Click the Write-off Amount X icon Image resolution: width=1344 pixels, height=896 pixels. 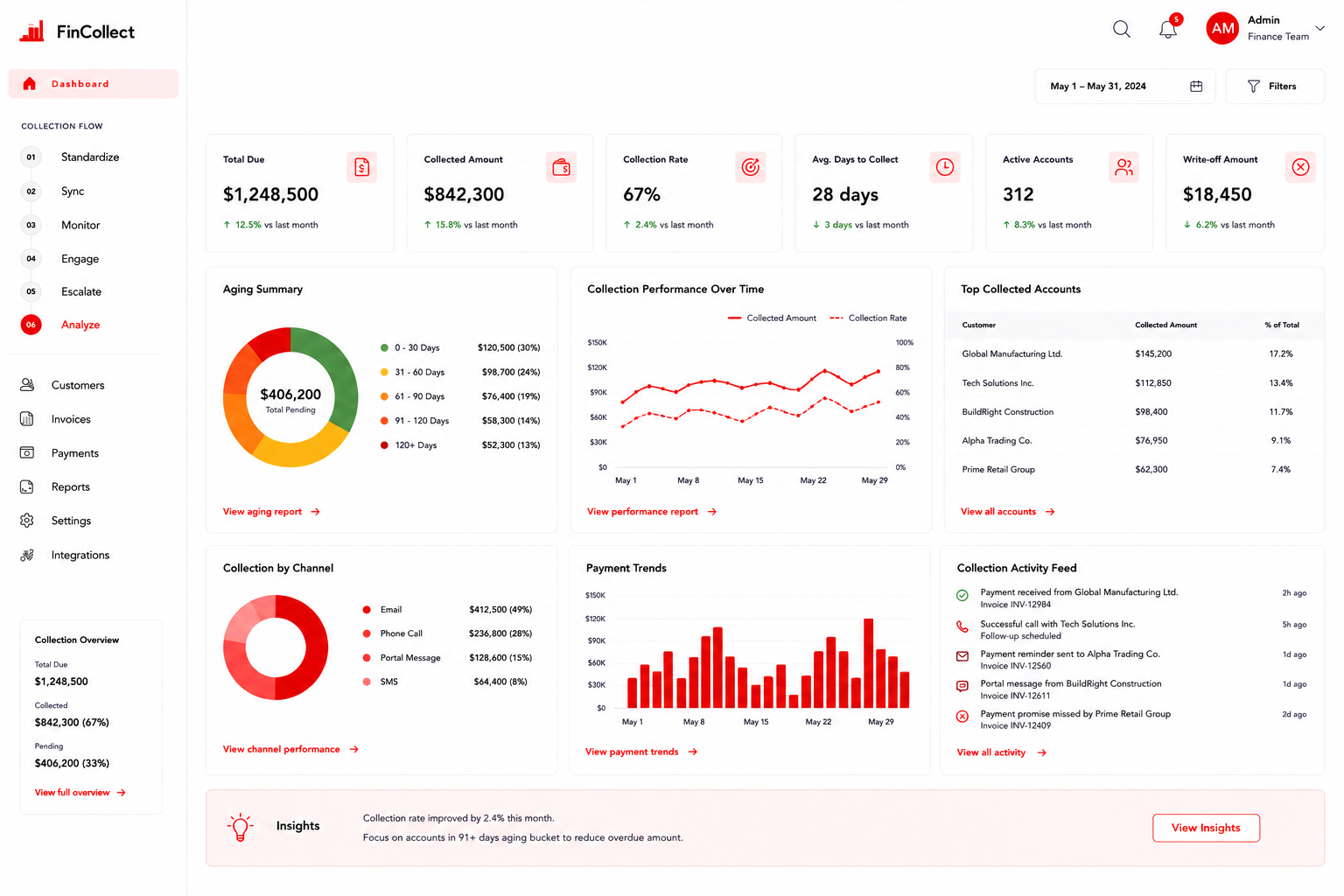click(x=1301, y=167)
